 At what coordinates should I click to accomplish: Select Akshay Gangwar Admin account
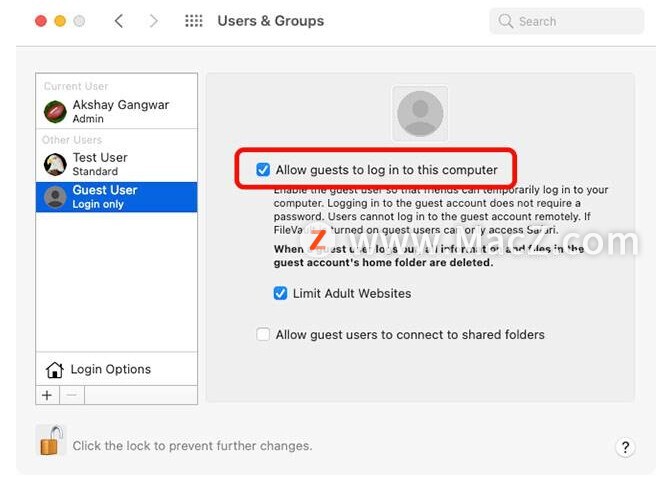tap(117, 111)
